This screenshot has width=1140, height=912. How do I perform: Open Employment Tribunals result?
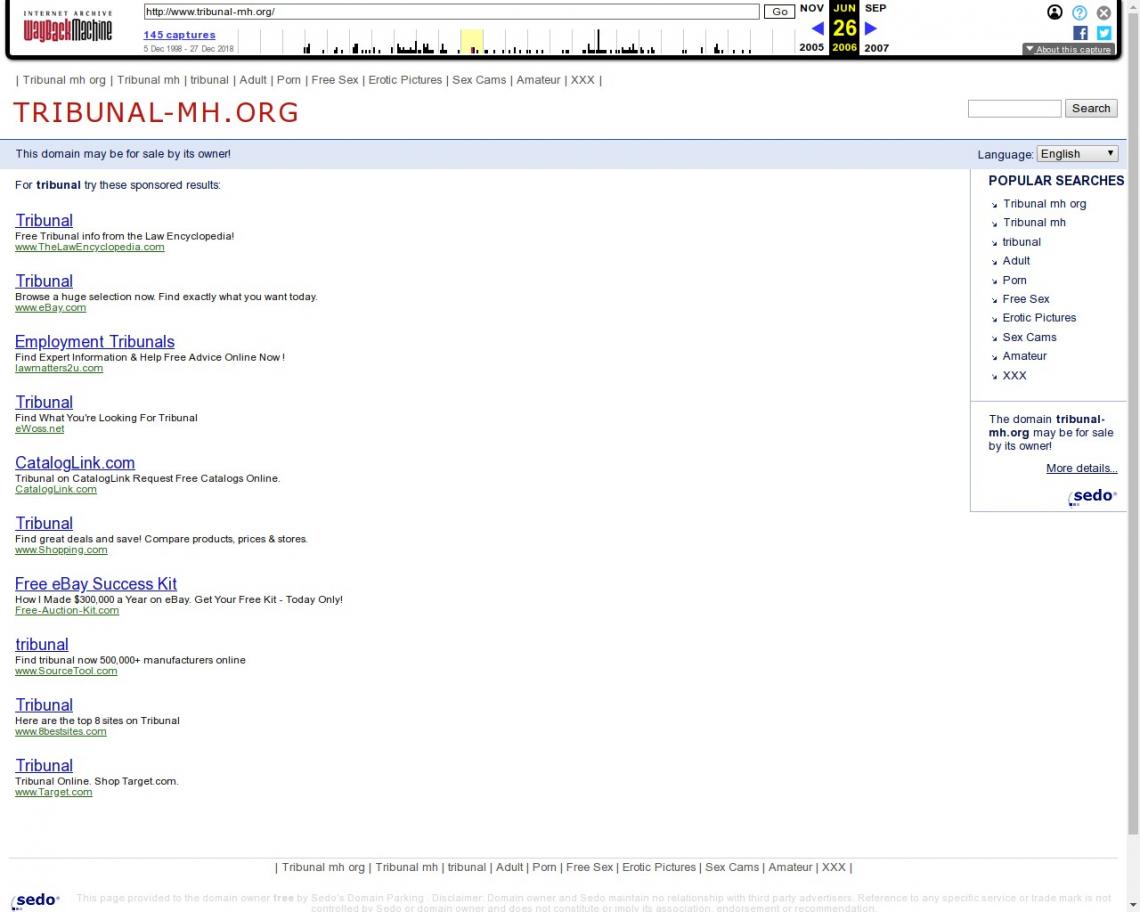(95, 342)
